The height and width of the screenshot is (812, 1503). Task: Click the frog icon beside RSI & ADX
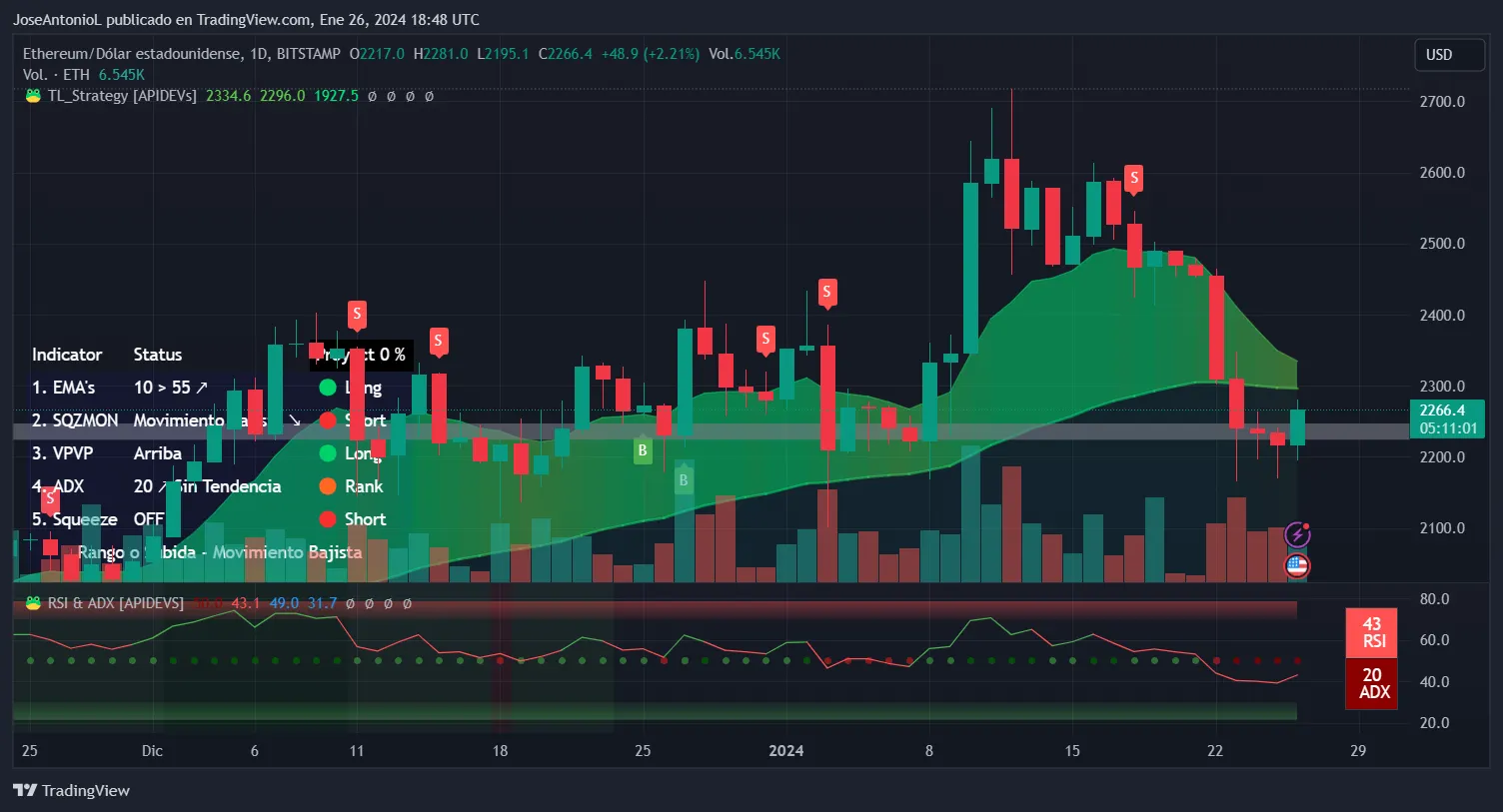click(33, 603)
